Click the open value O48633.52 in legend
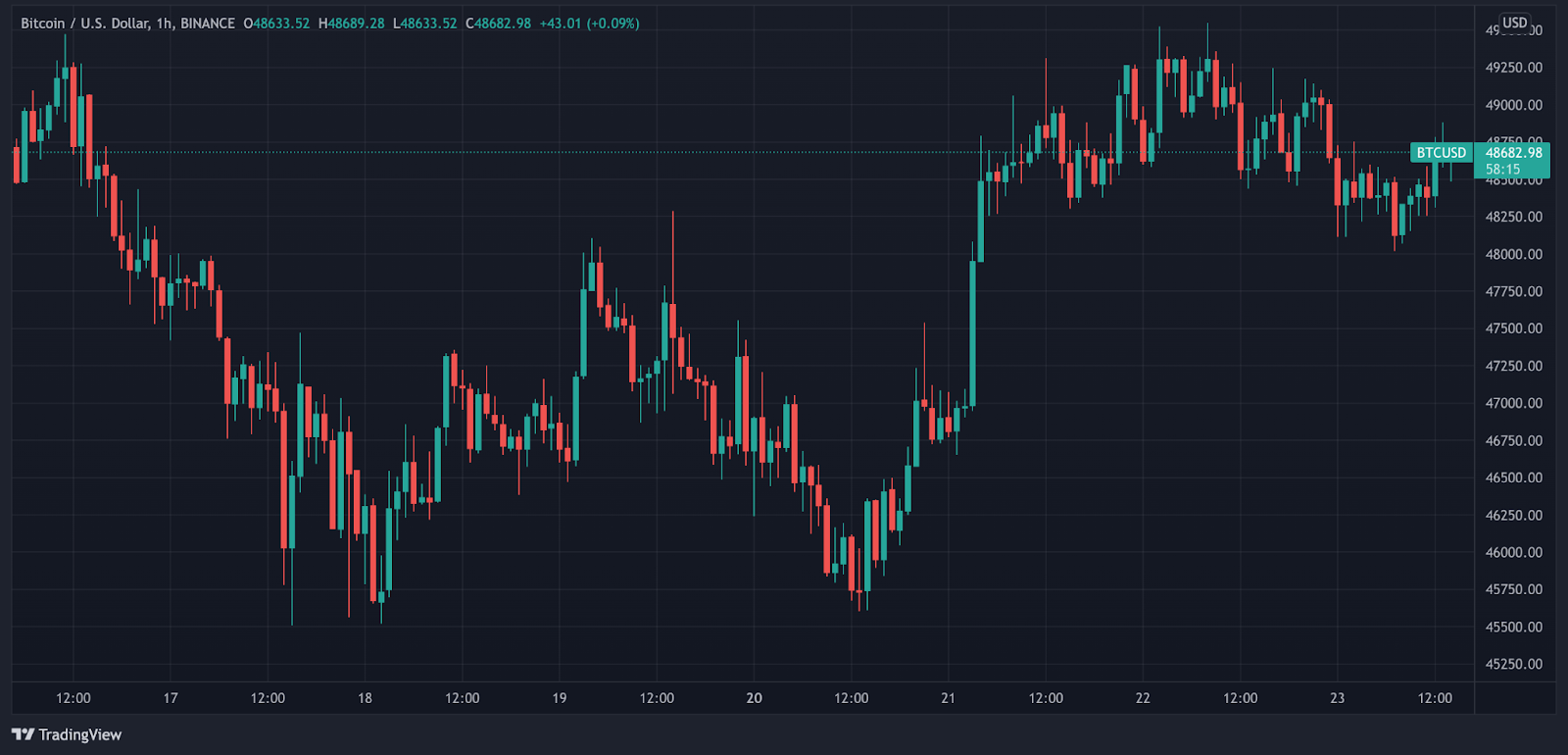The width and height of the screenshot is (1568, 755). (276, 23)
